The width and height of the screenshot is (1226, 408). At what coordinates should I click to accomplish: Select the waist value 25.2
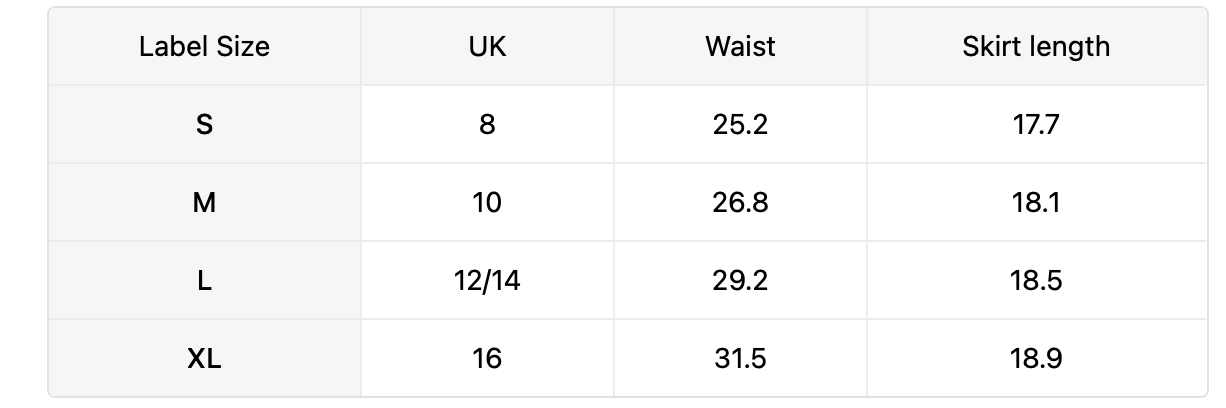740,124
